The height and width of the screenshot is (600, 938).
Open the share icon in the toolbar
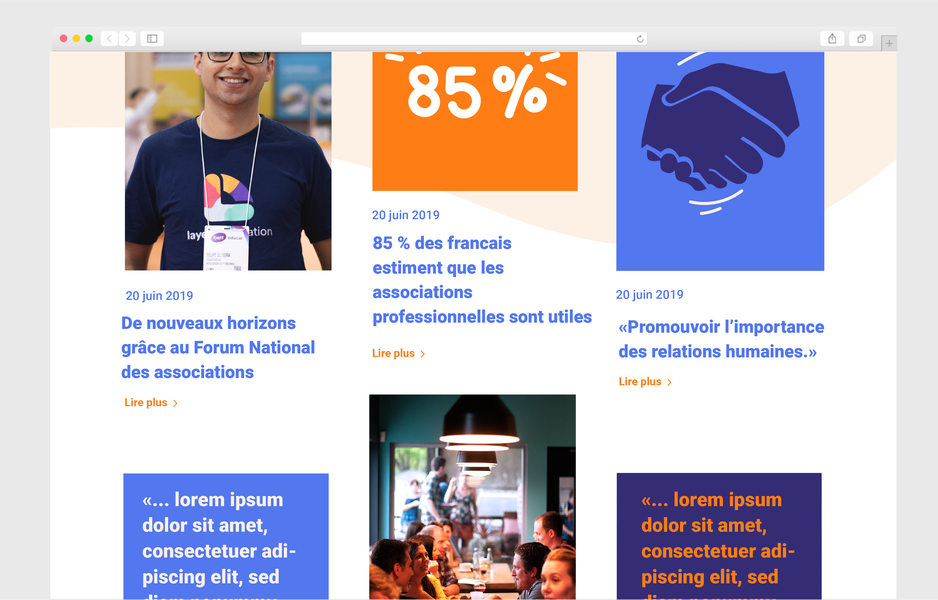click(x=832, y=39)
